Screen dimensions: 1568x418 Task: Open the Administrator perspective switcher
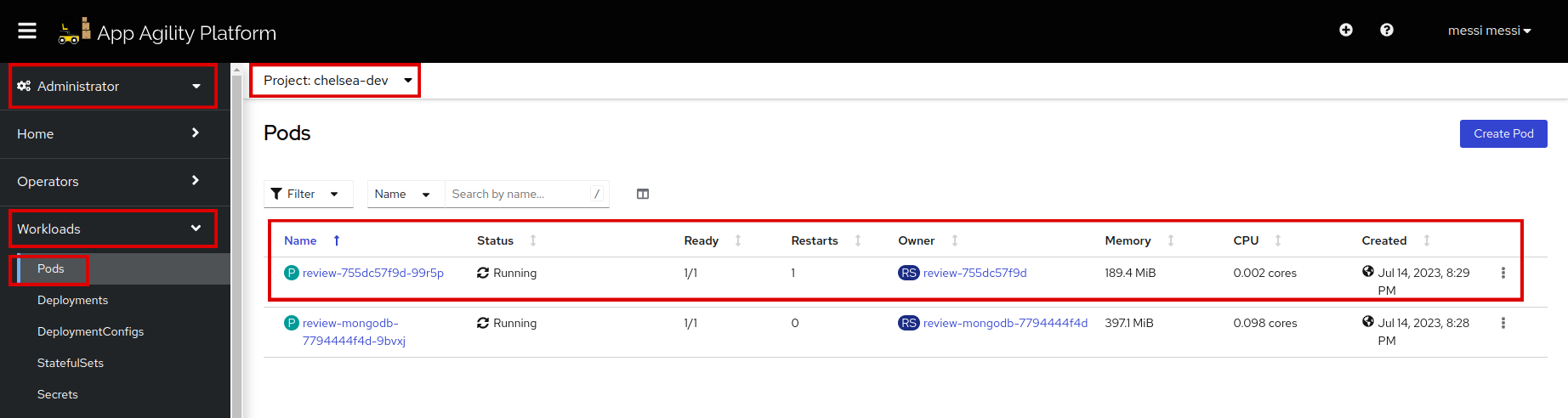(111, 86)
